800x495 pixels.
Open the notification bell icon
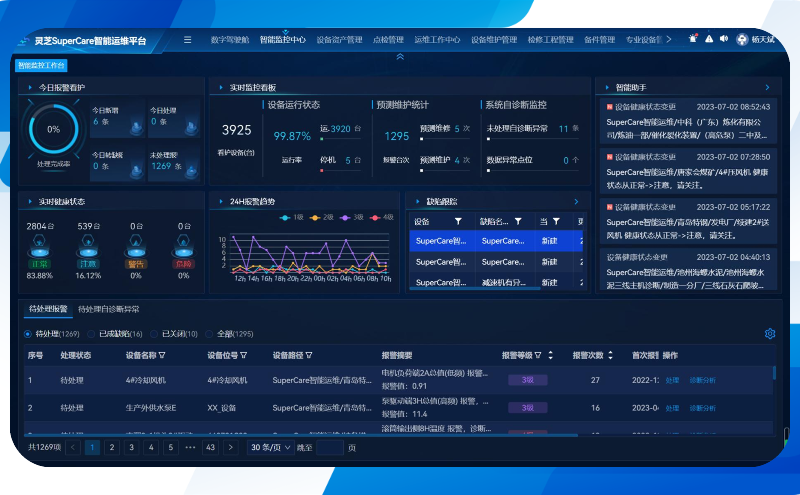pyautogui.click(x=693, y=39)
